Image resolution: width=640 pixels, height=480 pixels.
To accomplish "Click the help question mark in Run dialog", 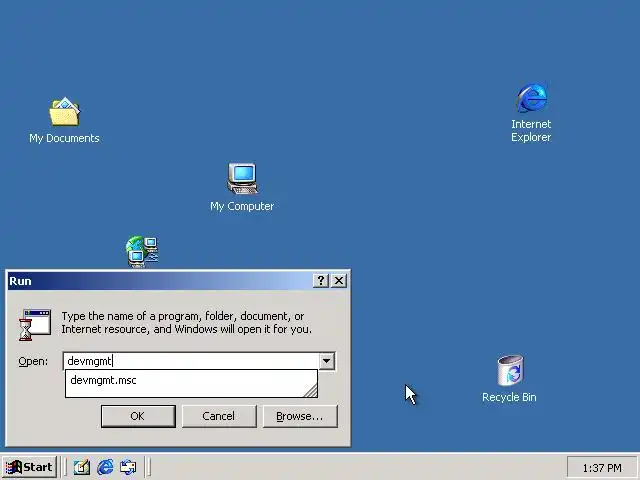I will pyautogui.click(x=321, y=280).
